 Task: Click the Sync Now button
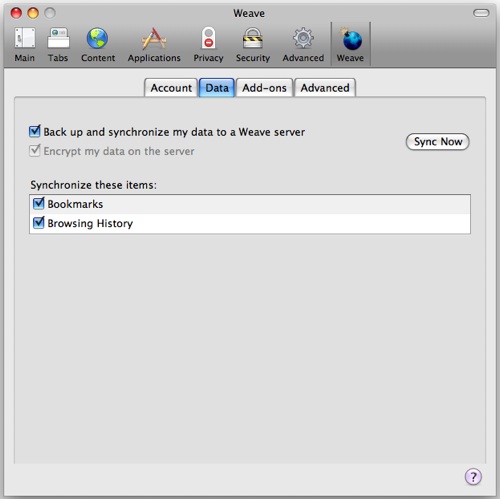pyautogui.click(x=438, y=142)
